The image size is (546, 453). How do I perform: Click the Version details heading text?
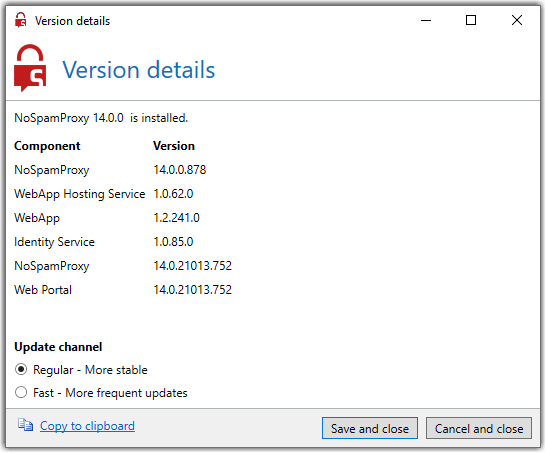[x=139, y=70]
